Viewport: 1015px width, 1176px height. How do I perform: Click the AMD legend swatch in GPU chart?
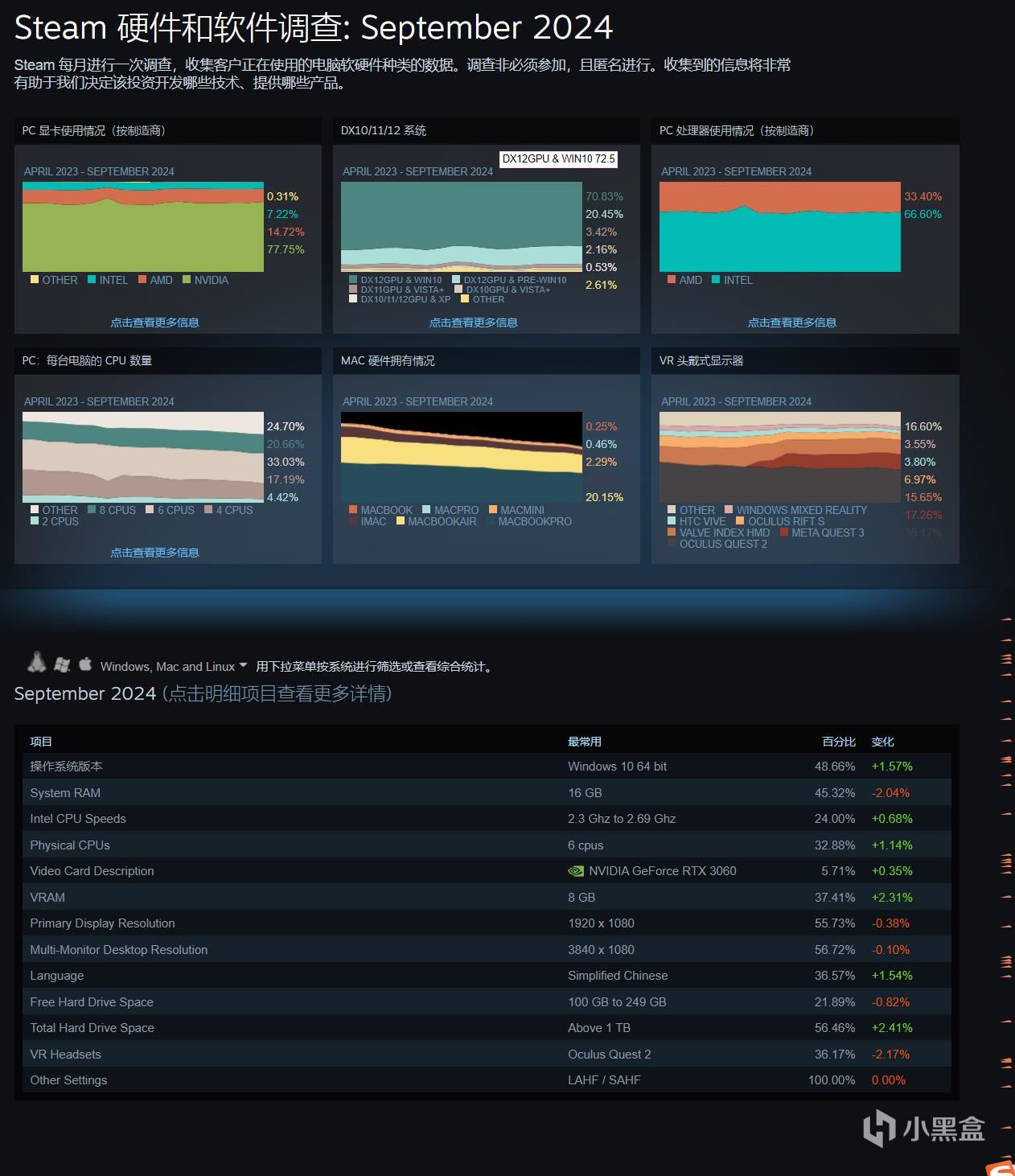[142, 280]
